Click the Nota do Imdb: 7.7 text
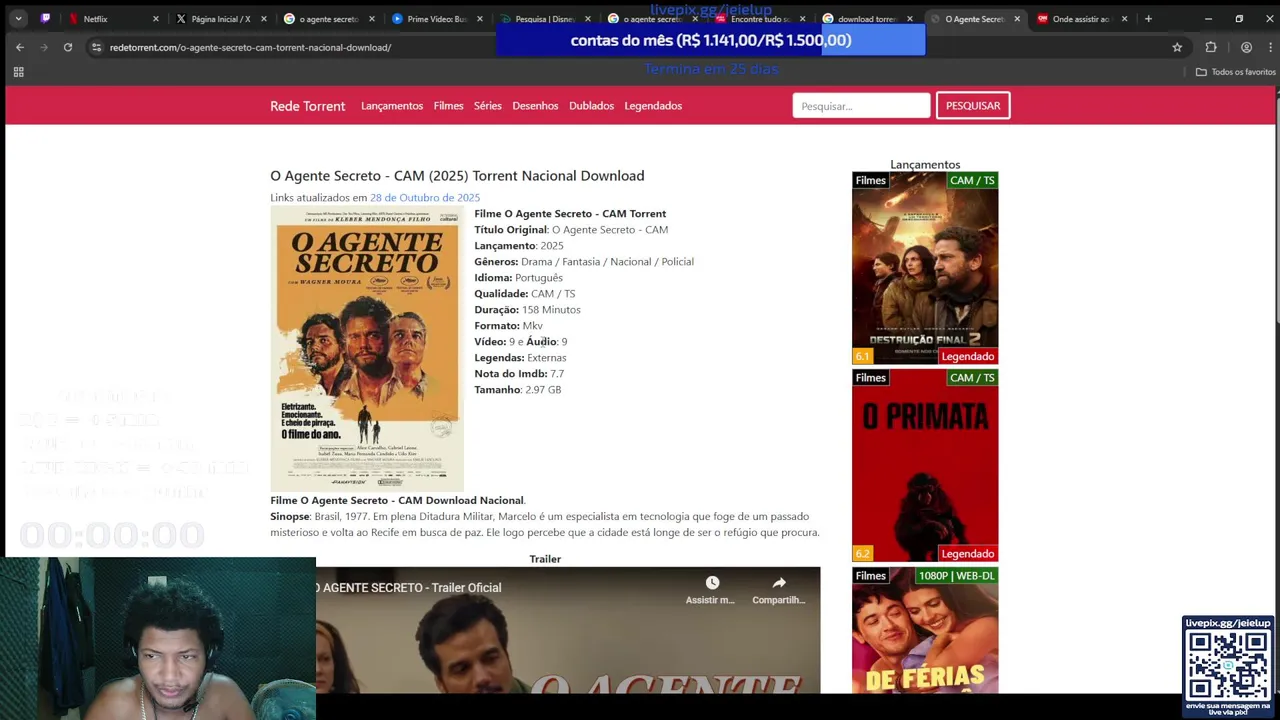The width and height of the screenshot is (1280, 720). [519, 374]
